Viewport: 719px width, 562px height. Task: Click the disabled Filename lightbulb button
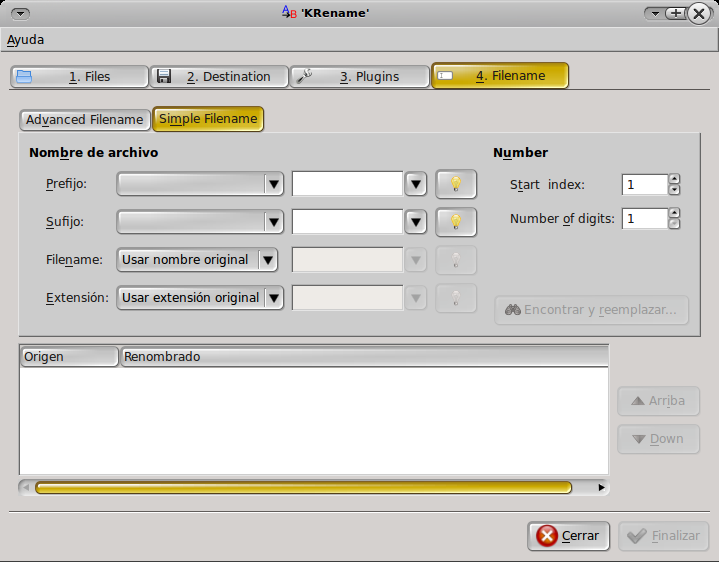point(456,260)
